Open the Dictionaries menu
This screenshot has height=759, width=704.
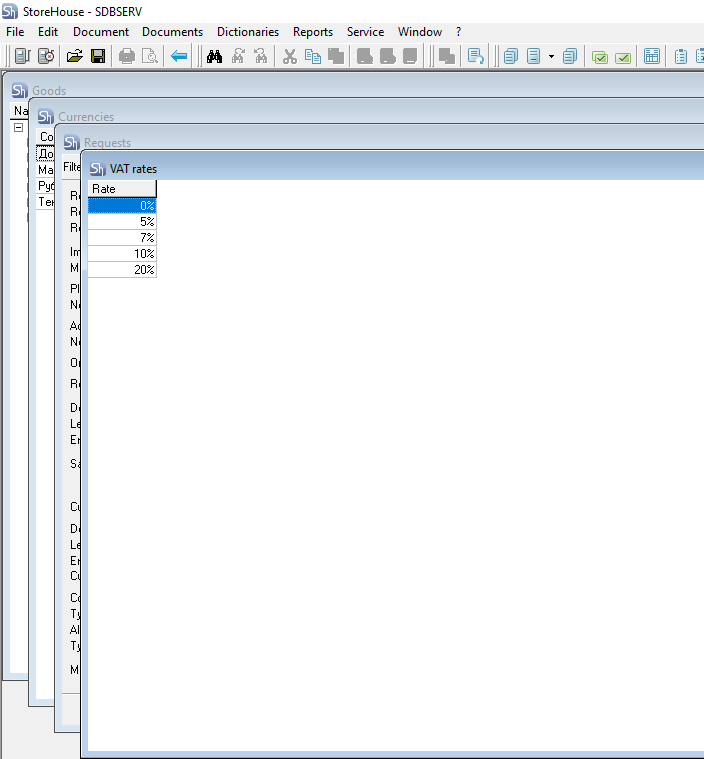(248, 32)
